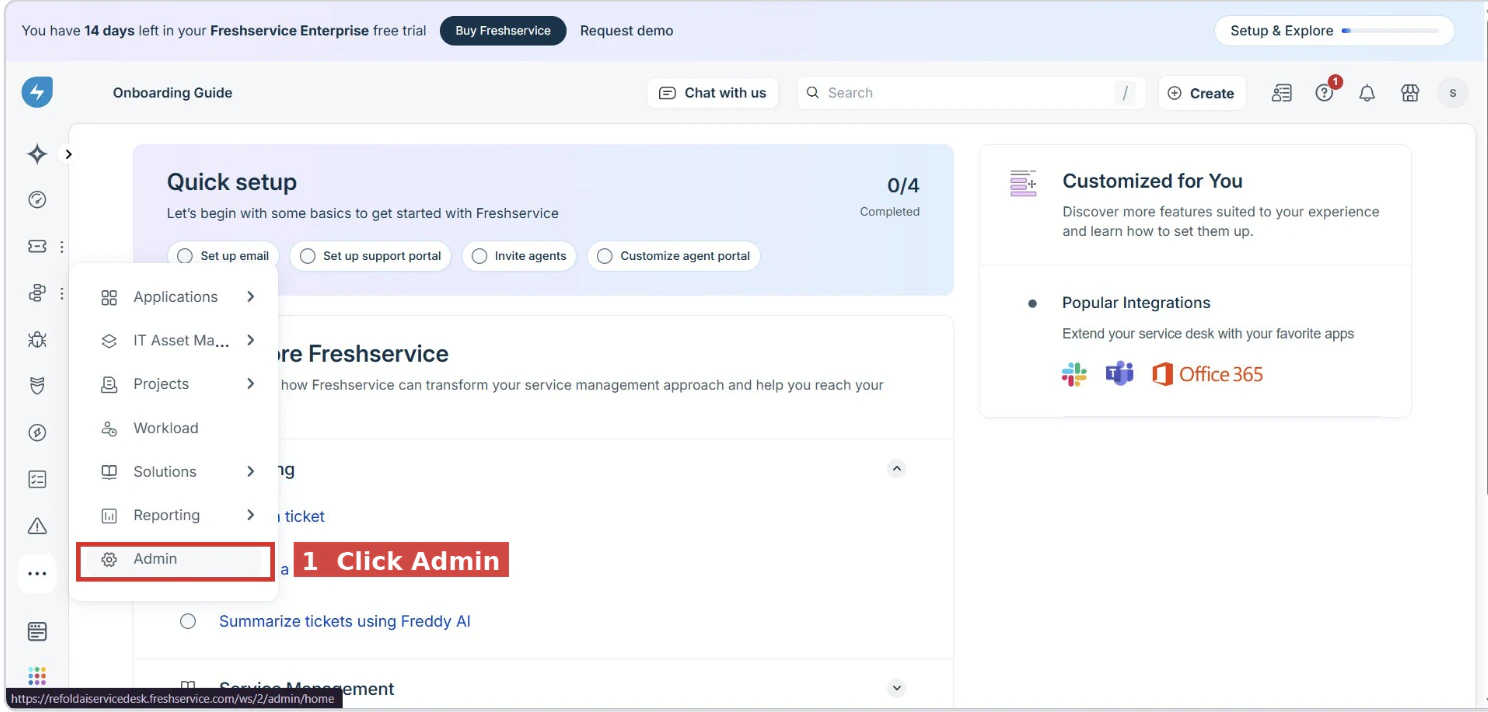Click the Office 365 integration logo
The image size is (1488, 712).
point(1207,375)
